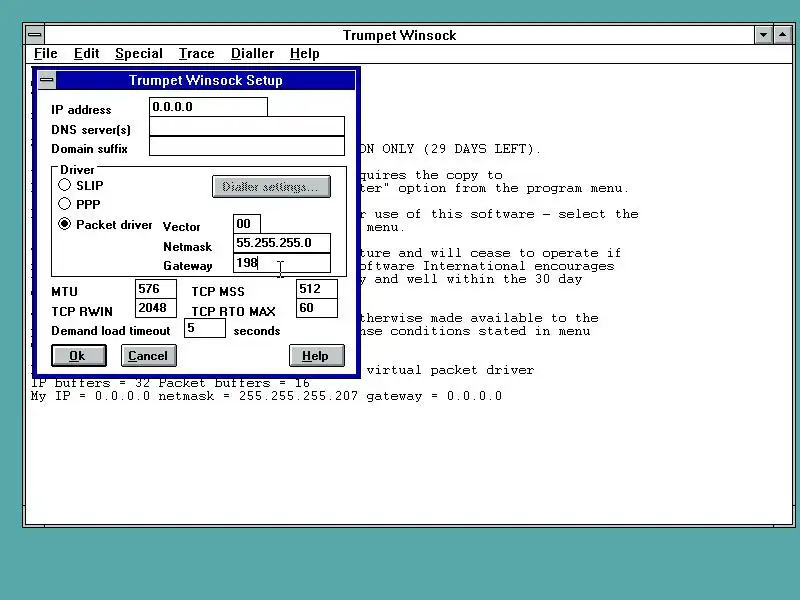Click the TCP RTO MAX value field
Viewport: 800px width, 600px height.
tap(317, 308)
